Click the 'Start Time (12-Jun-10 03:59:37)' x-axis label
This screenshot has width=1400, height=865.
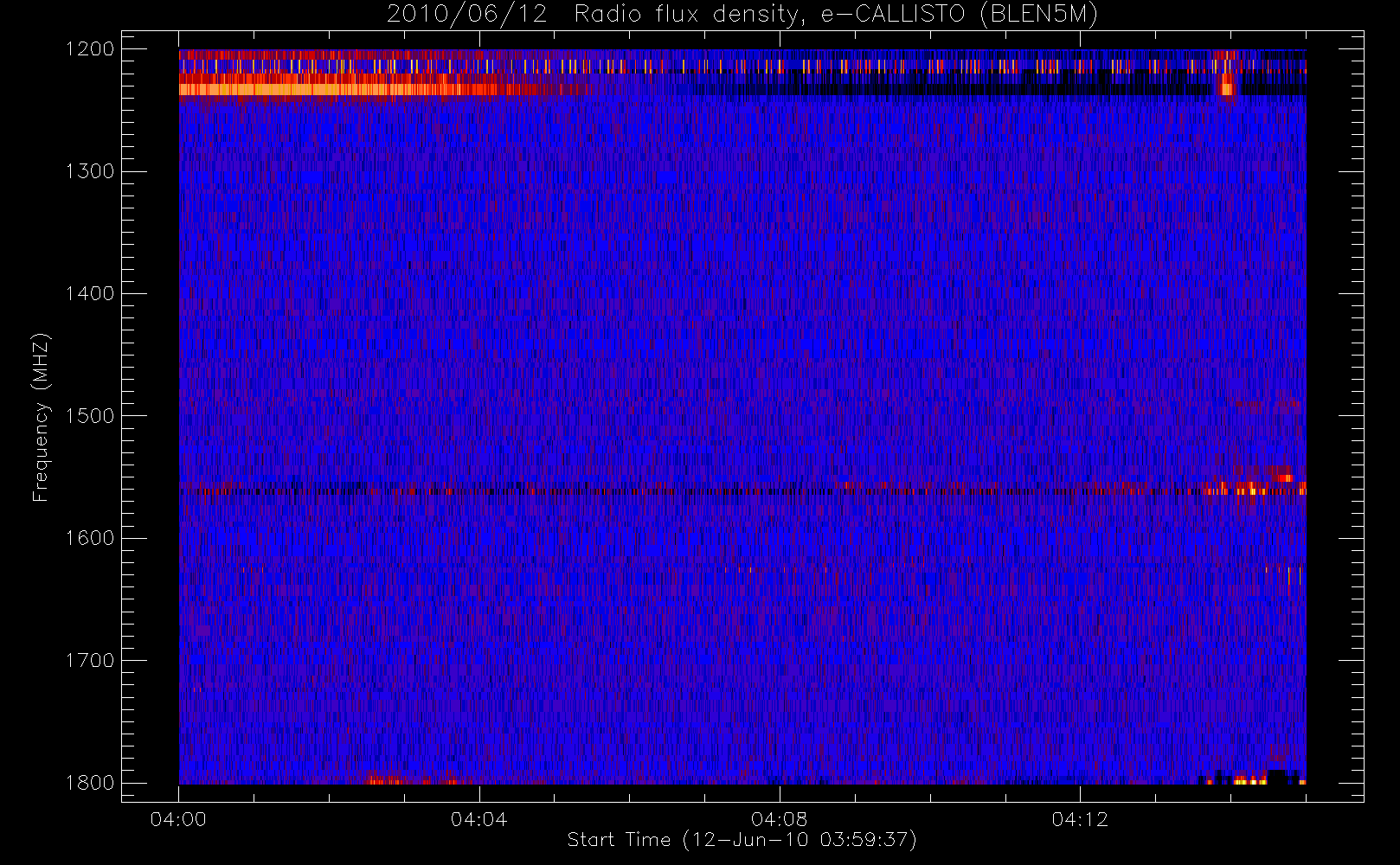742,840
